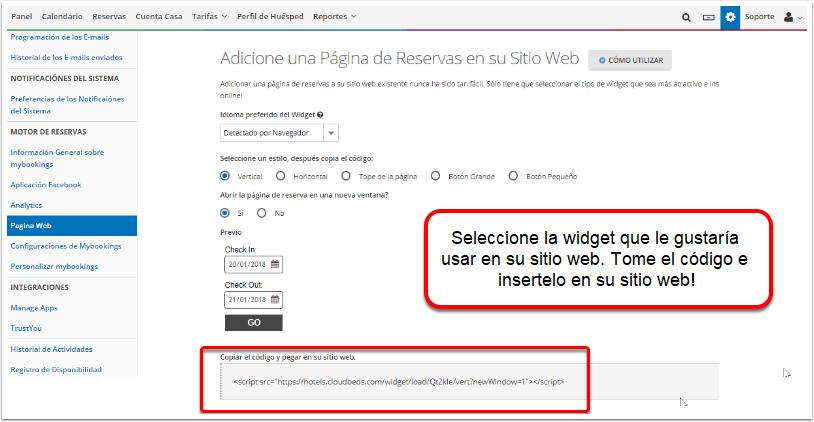Screen dimensions: 814x422
Task: Select the Horizontal widget style
Action: pyautogui.click(x=280, y=176)
